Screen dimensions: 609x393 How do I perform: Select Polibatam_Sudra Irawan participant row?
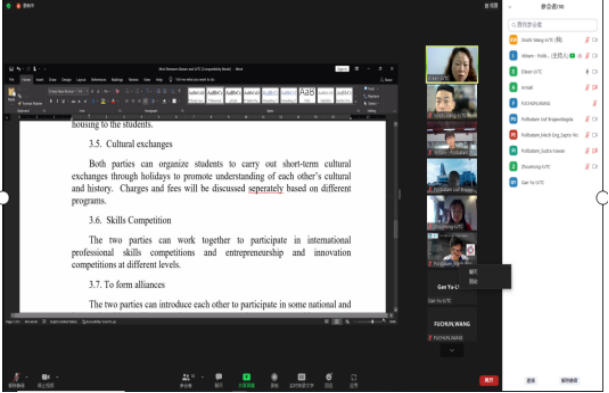(553, 151)
